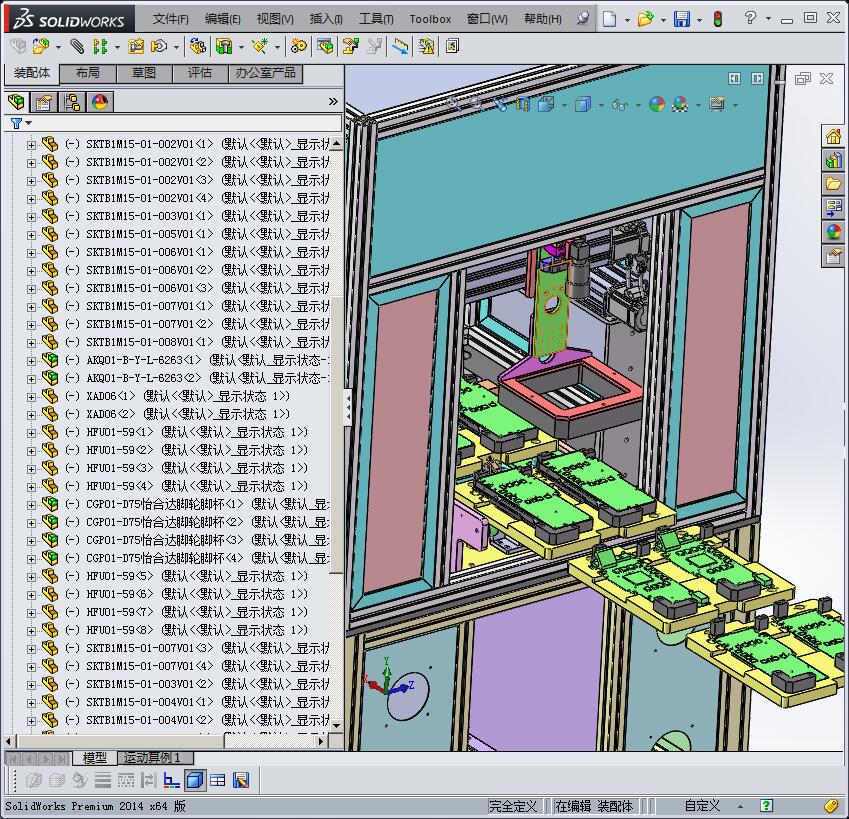Screen dimensions: 849x819
Task: Expand the XAD06<1> component node
Action: pos(31,396)
